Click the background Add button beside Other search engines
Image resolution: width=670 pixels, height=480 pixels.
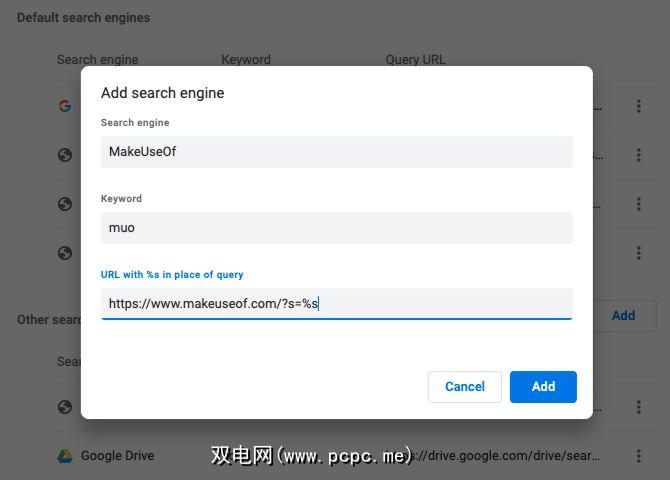pyautogui.click(x=623, y=315)
